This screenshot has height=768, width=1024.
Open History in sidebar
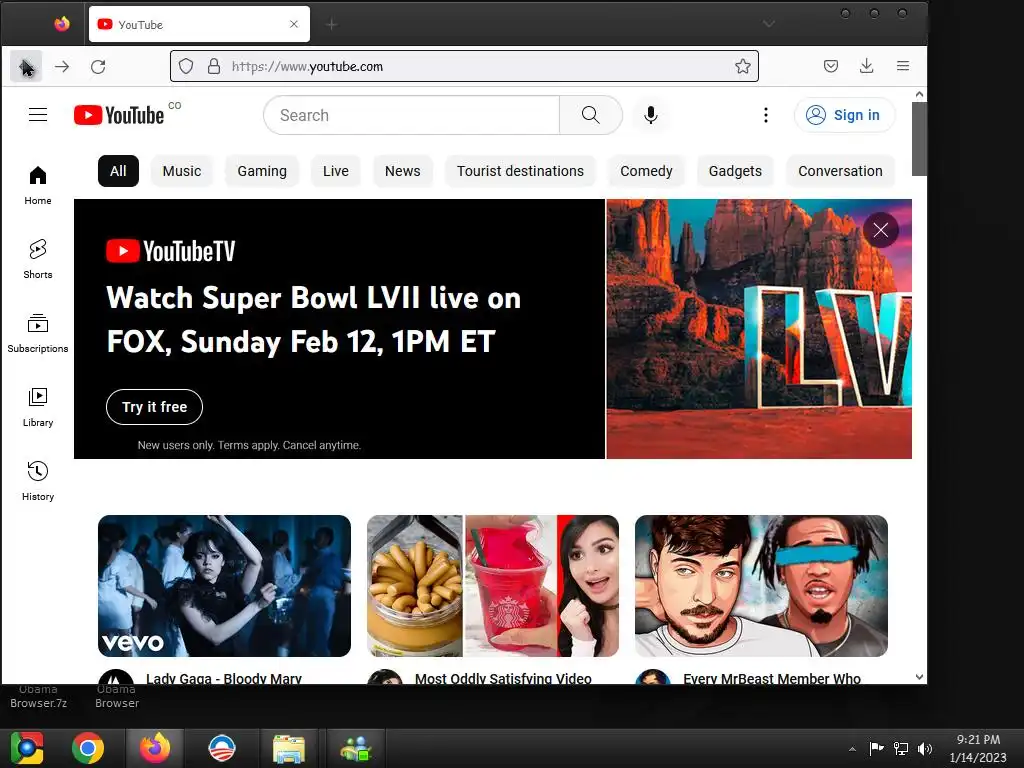coord(38,481)
